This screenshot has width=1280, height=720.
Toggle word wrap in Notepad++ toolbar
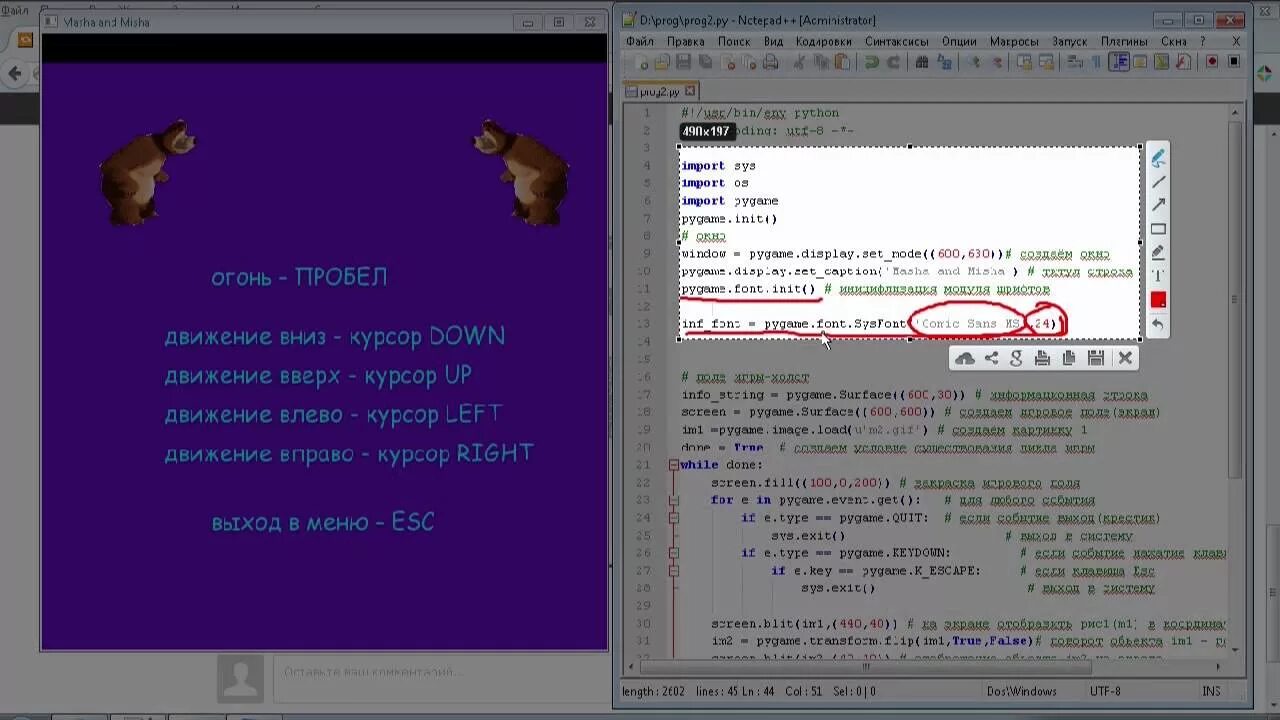[x=1074, y=62]
